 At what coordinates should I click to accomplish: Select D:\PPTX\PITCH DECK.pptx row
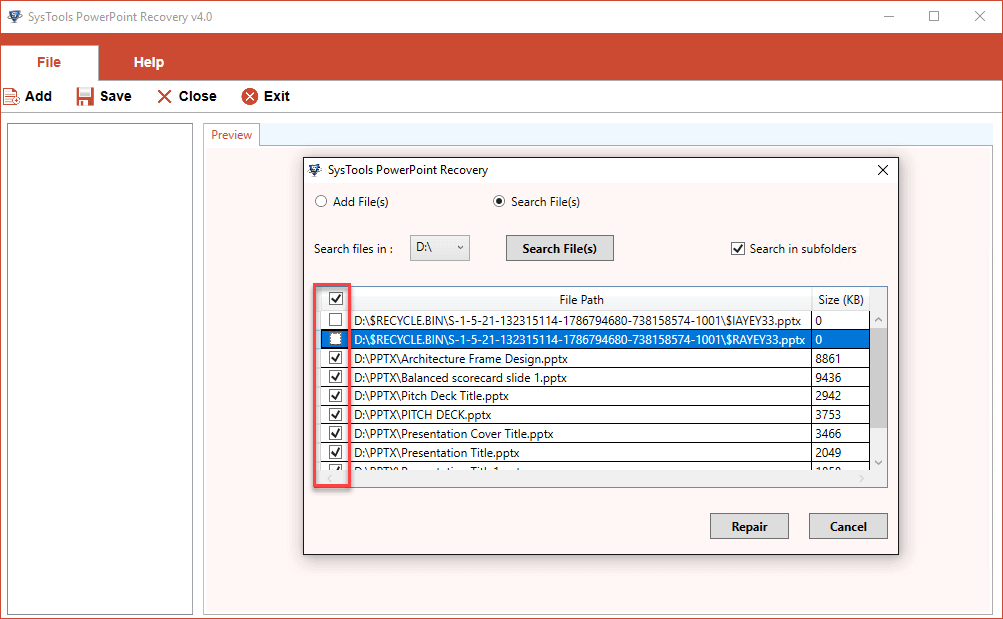coord(581,415)
